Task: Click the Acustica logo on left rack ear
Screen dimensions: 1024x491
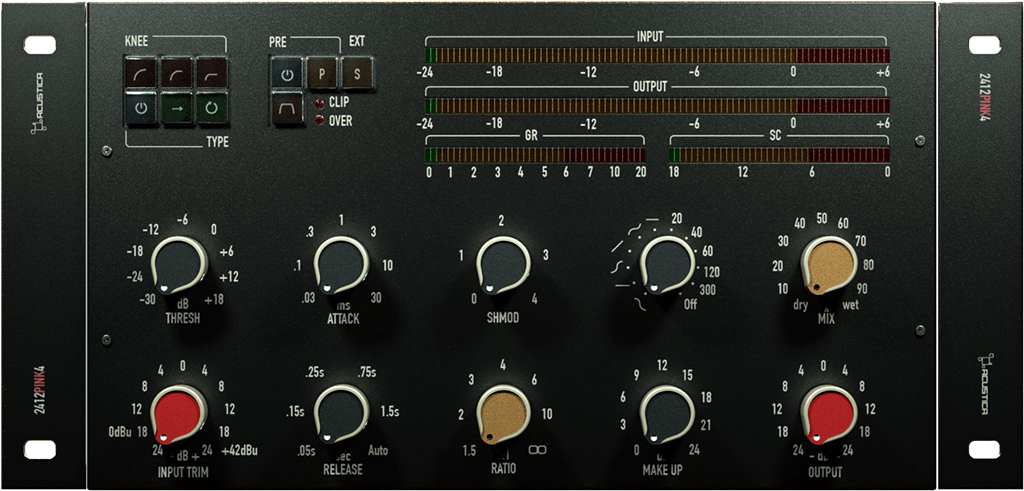Action: click(x=40, y=103)
